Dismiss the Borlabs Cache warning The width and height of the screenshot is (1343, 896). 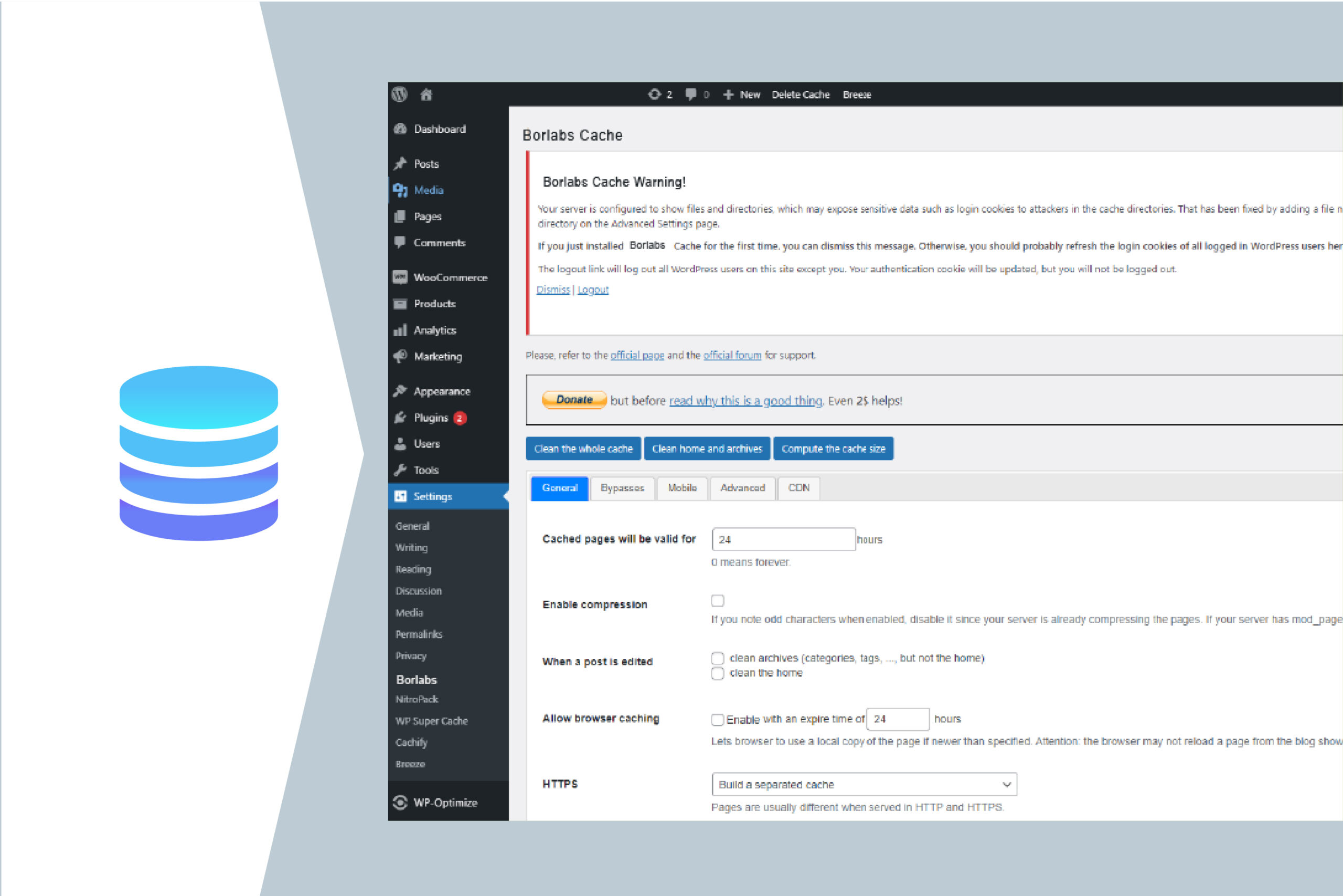553,290
